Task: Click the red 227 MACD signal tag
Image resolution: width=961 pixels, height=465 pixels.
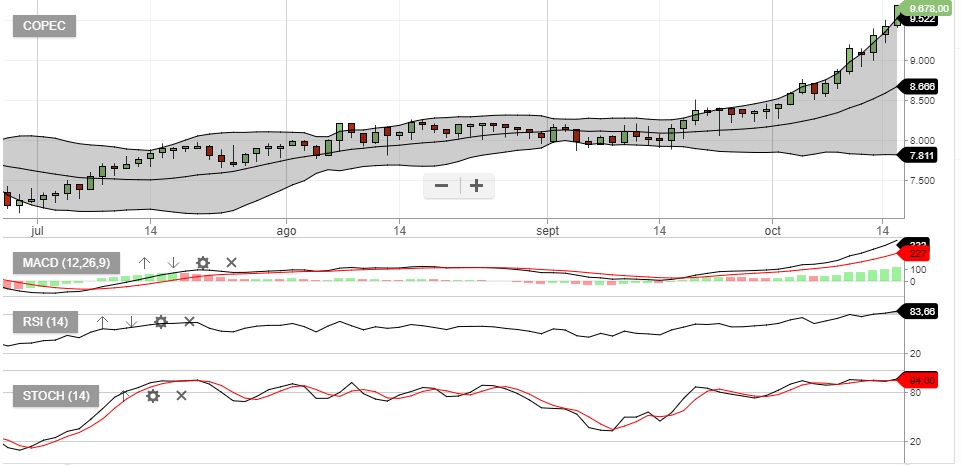Action: [x=914, y=253]
